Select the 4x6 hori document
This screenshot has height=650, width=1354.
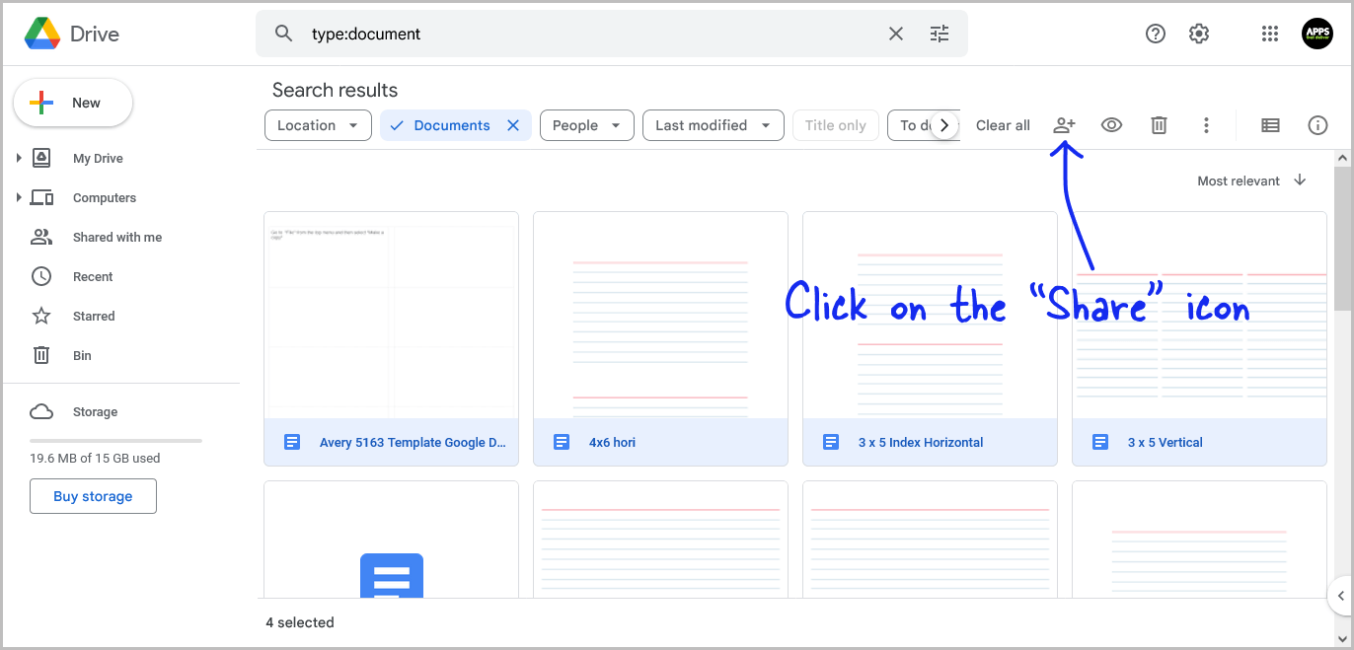[660, 338]
